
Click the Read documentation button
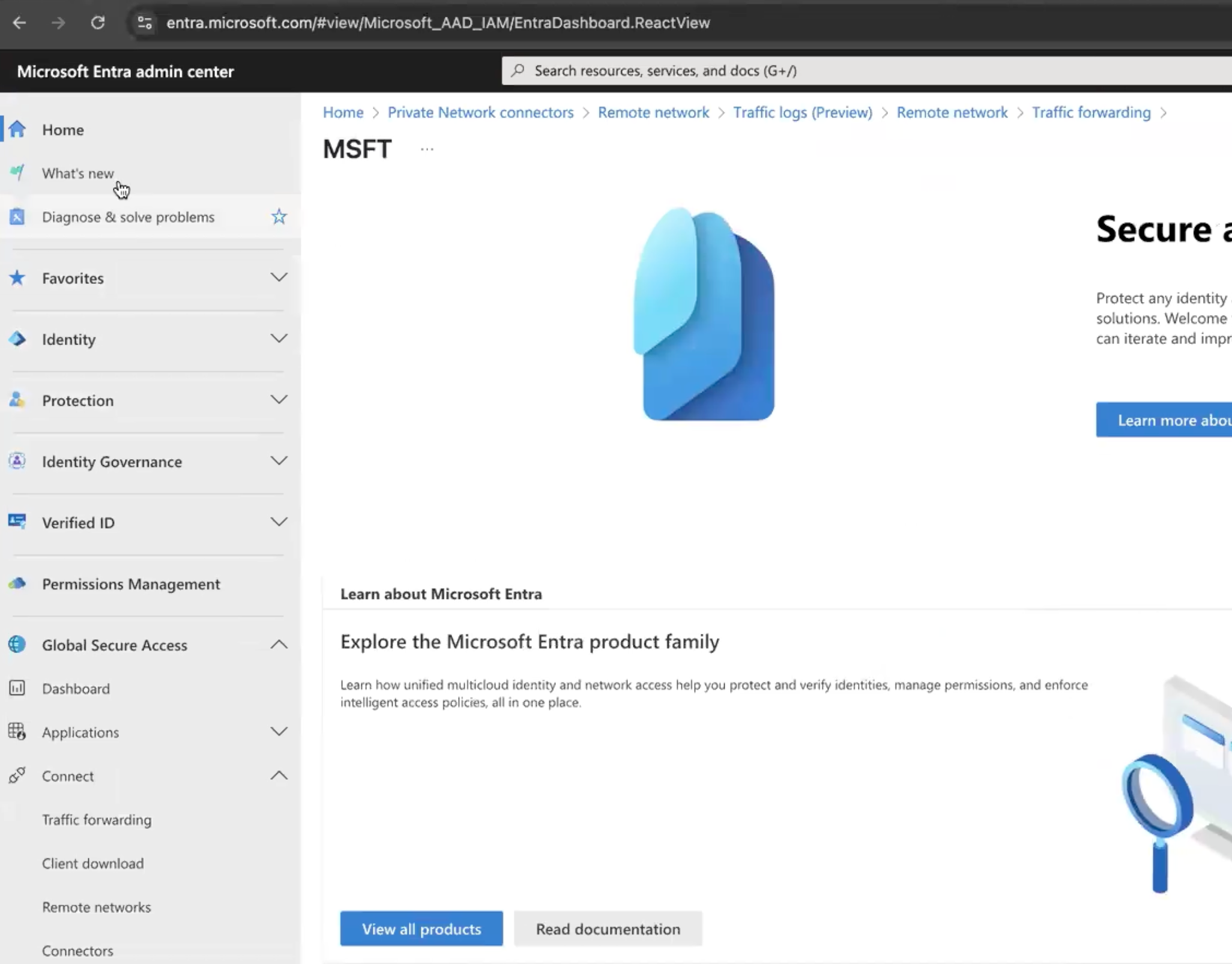[608, 929]
